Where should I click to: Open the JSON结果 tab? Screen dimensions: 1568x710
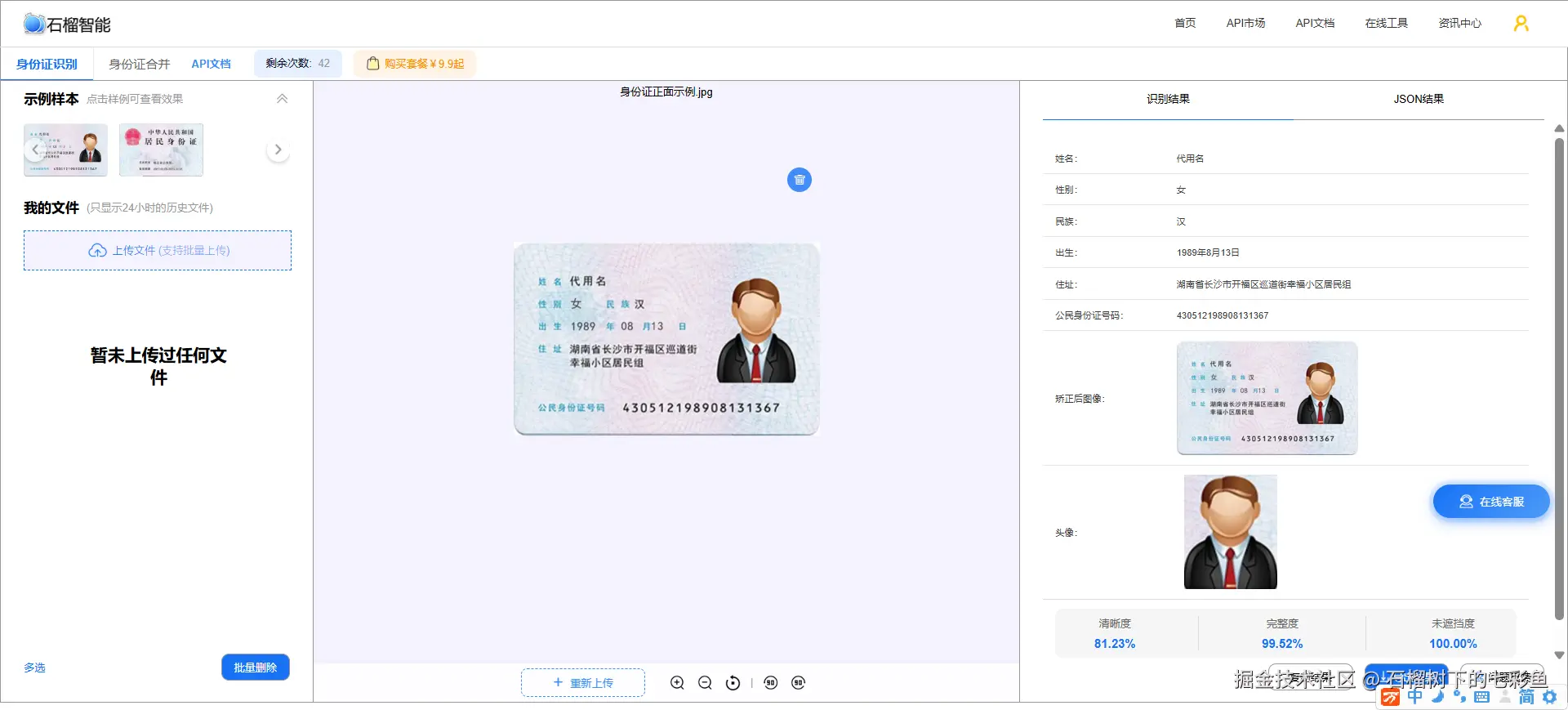pyautogui.click(x=1419, y=99)
